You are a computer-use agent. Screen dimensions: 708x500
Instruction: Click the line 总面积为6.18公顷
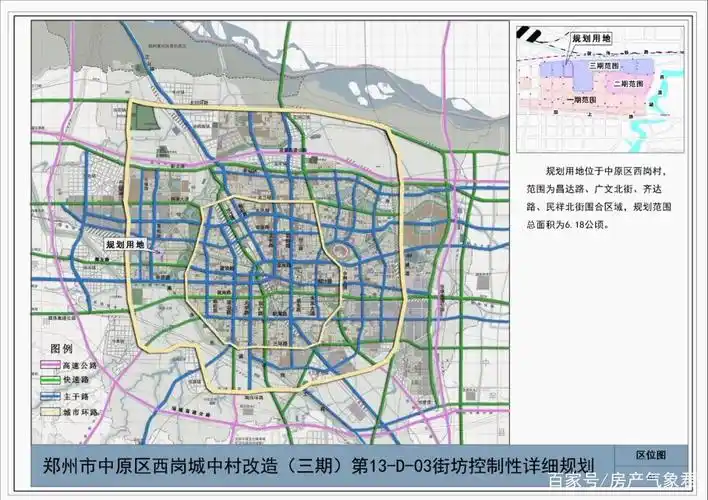click(x=567, y=224)
